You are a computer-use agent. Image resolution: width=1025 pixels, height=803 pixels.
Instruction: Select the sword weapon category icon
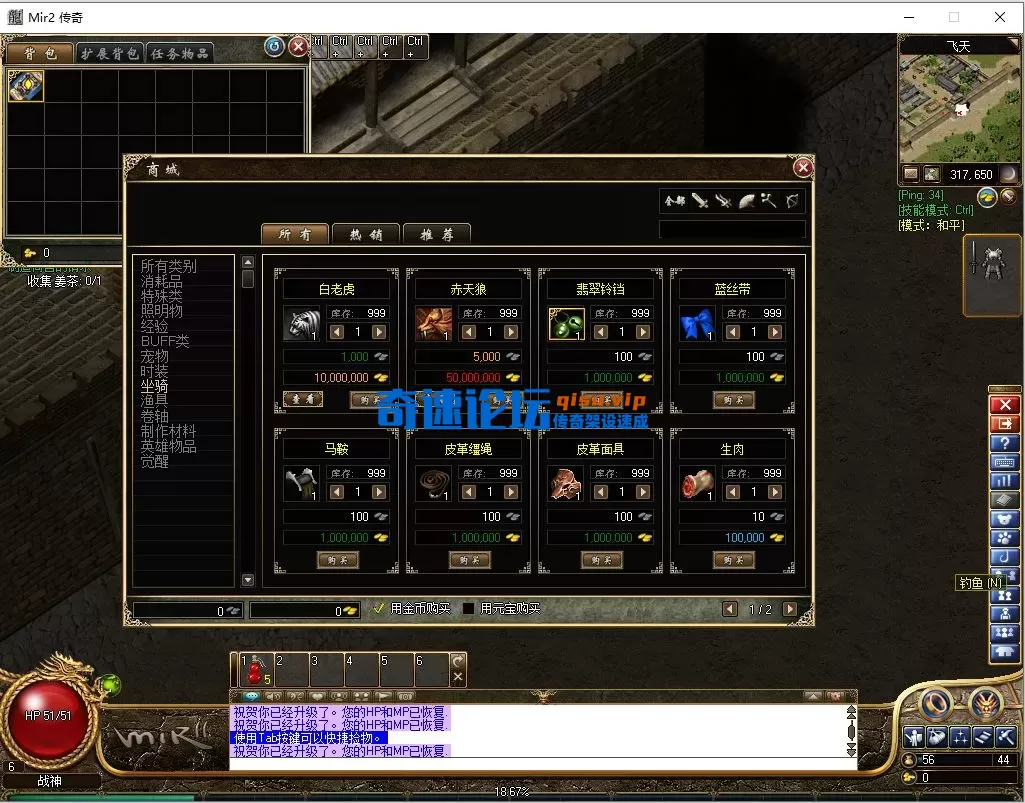point(699,202)
